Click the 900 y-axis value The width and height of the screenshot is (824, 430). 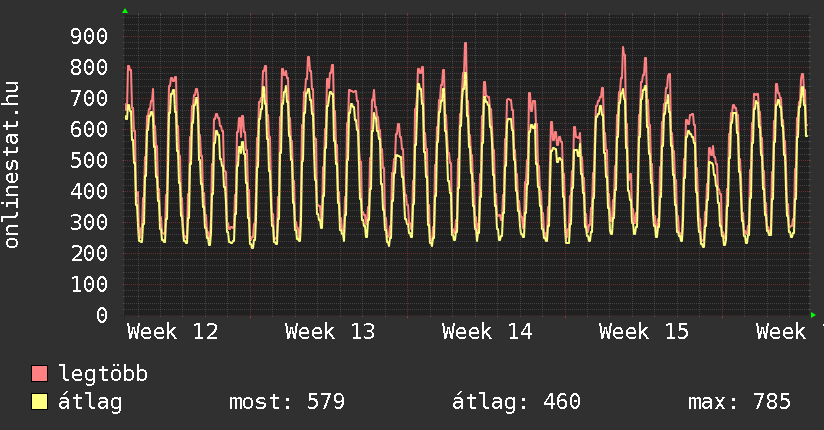click(x=88, y=37)
